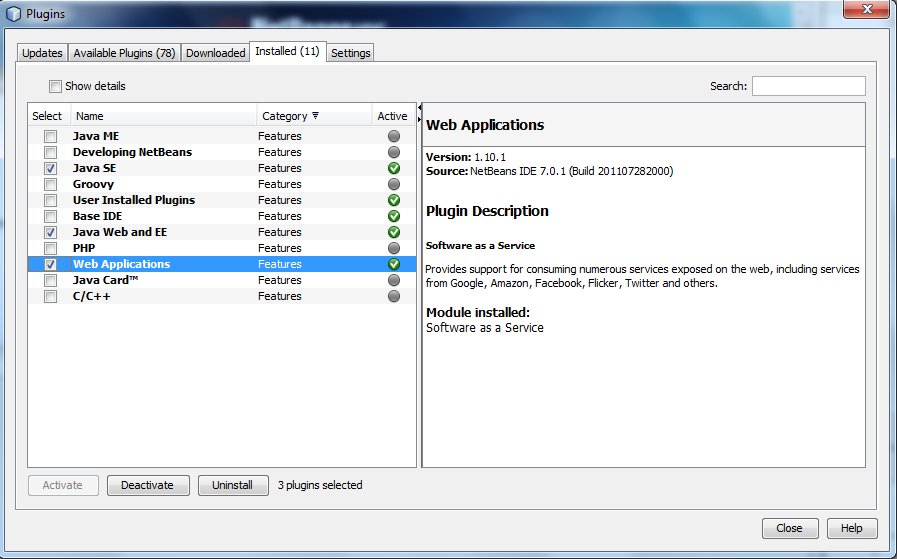Click the Plugins window title bar icon
The height and width of the screenshot is (559, 897).
click(x=13, y=12)
